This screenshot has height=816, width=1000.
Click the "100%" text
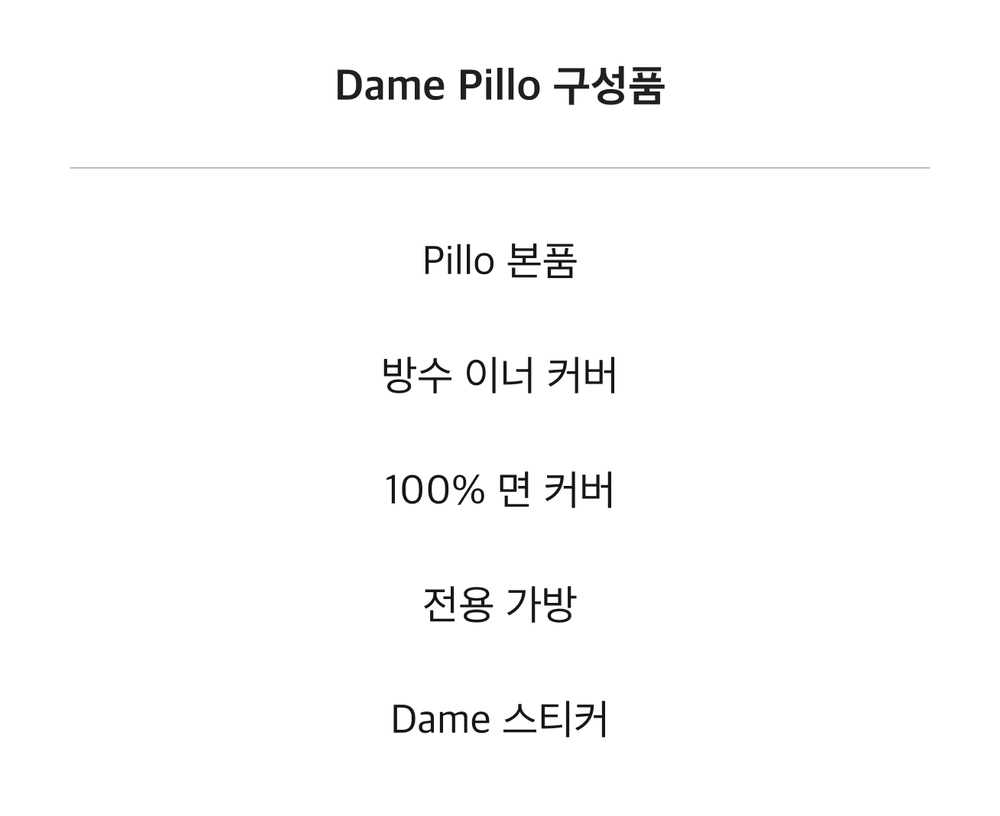(434, 491)
